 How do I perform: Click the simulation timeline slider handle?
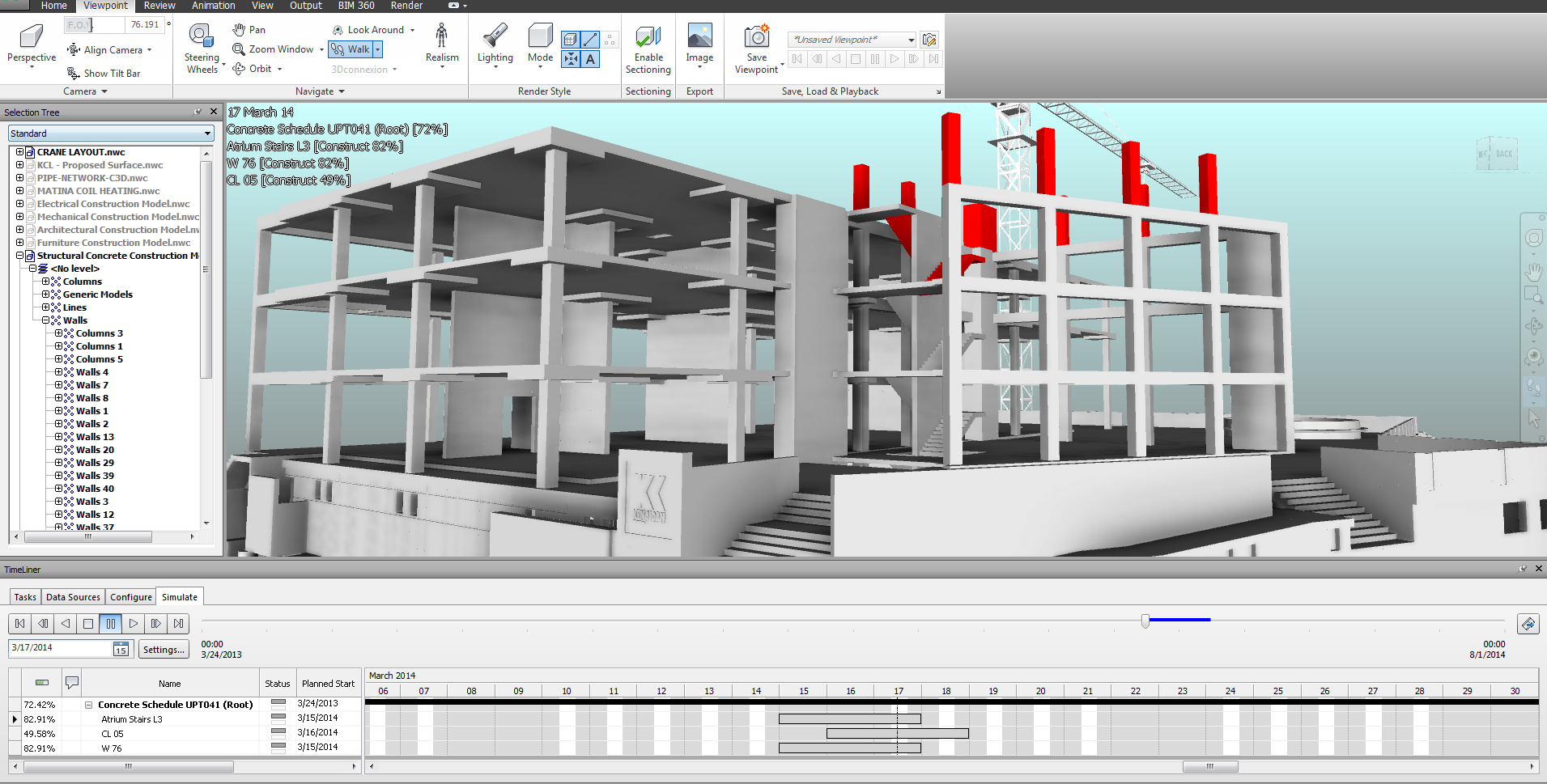point(1145,621)
